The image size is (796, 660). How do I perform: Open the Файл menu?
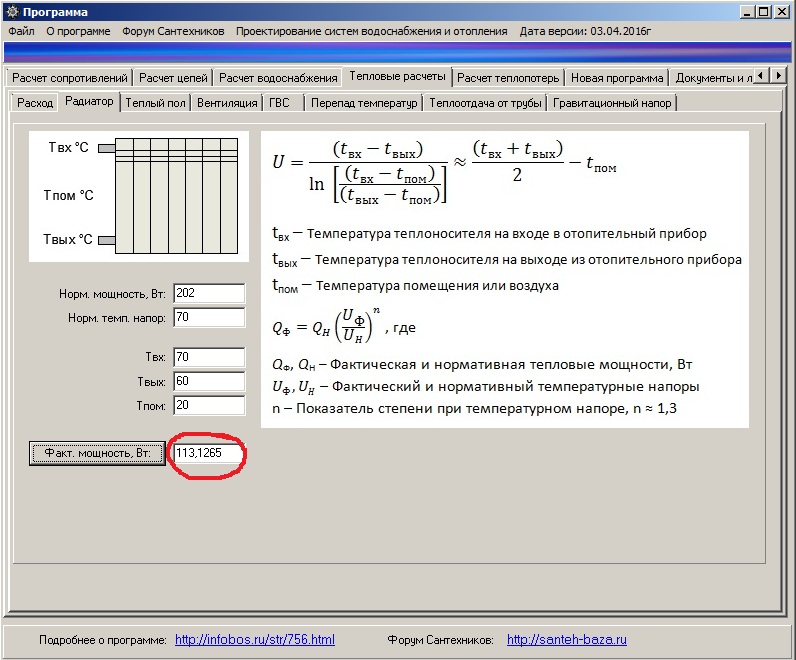tap(21, 31)
